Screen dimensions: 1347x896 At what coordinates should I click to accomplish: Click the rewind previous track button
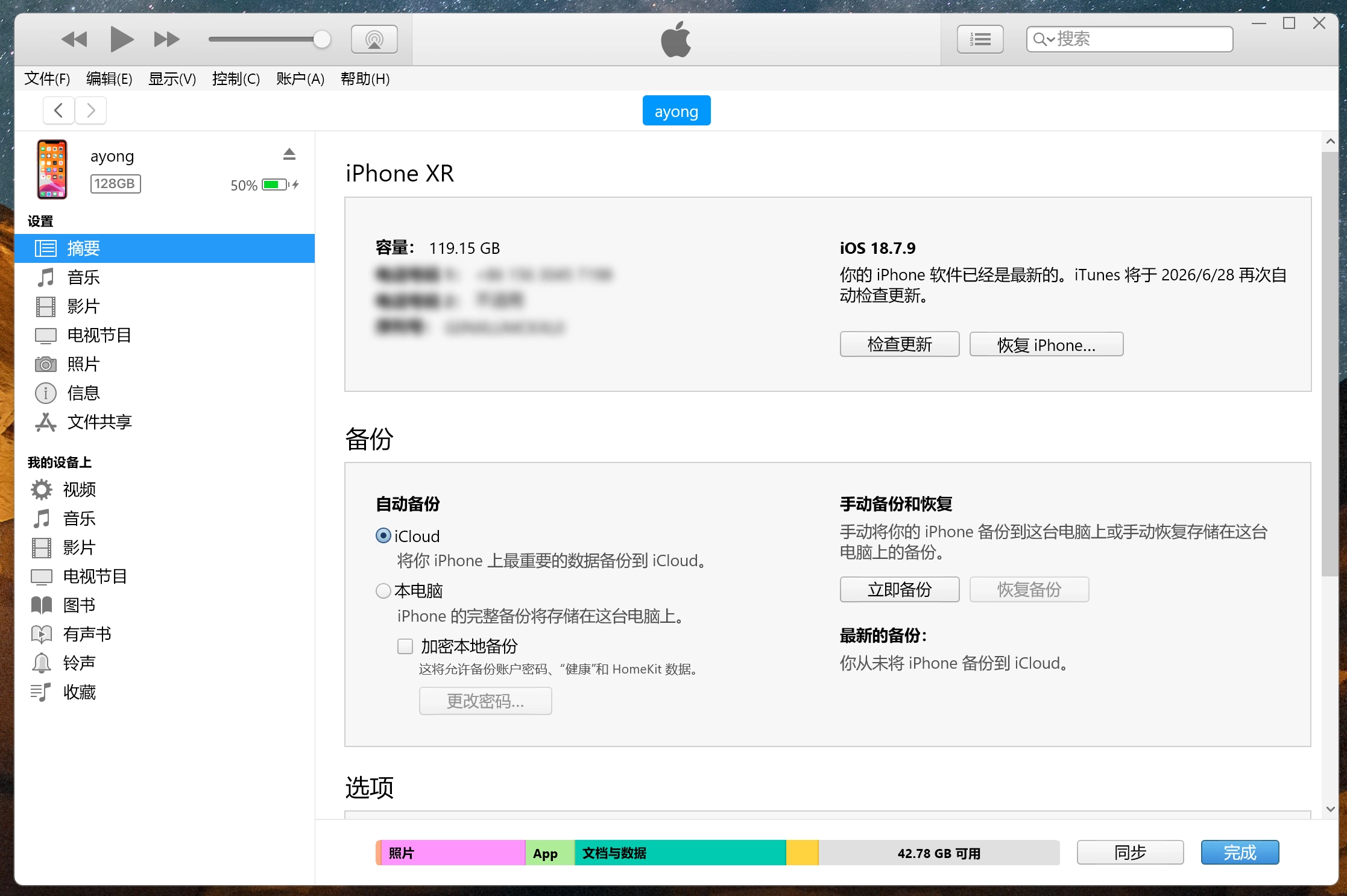75,40
